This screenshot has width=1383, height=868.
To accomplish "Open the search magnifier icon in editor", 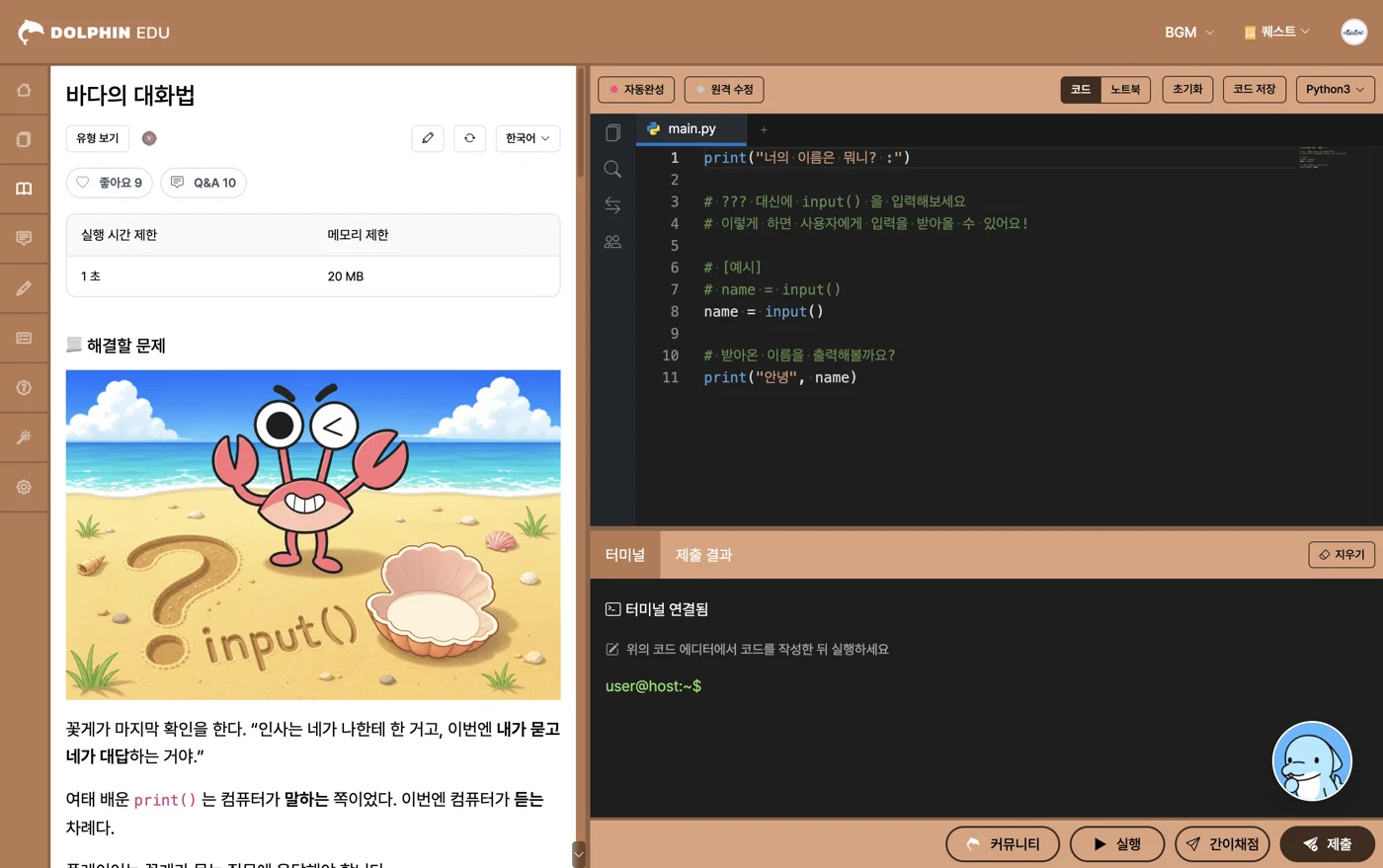I will (x=612, y=169).
